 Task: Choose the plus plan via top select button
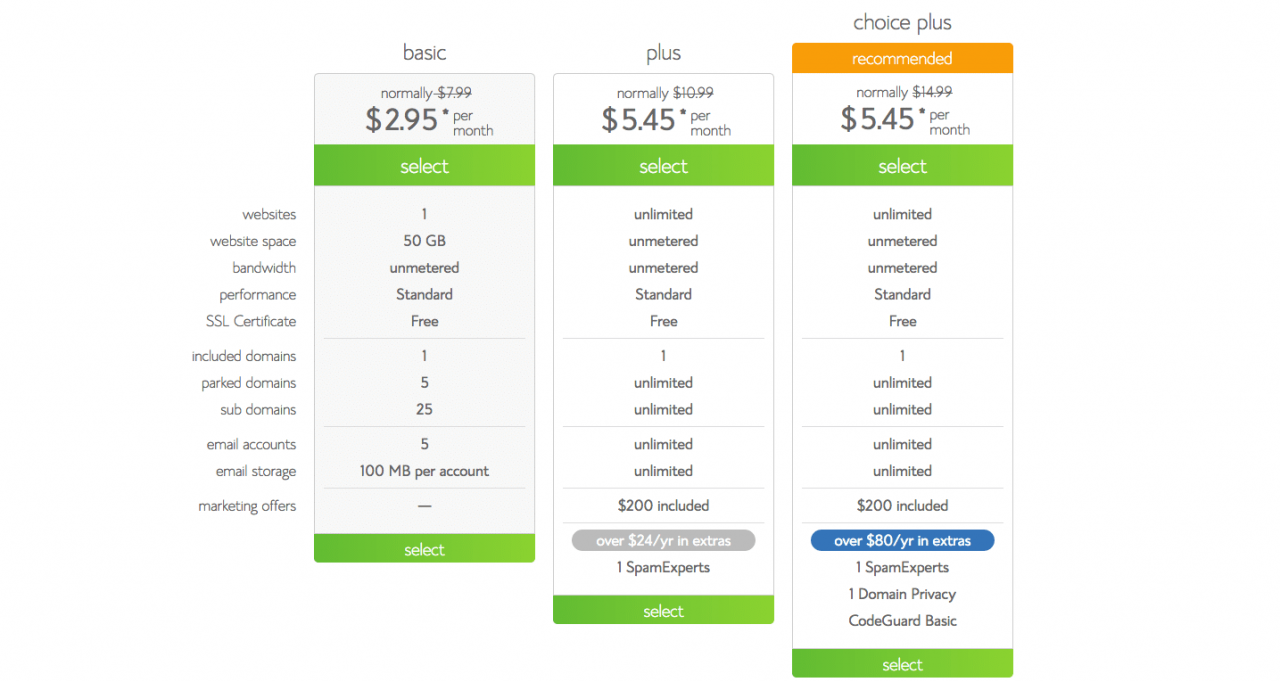[663, 166]
